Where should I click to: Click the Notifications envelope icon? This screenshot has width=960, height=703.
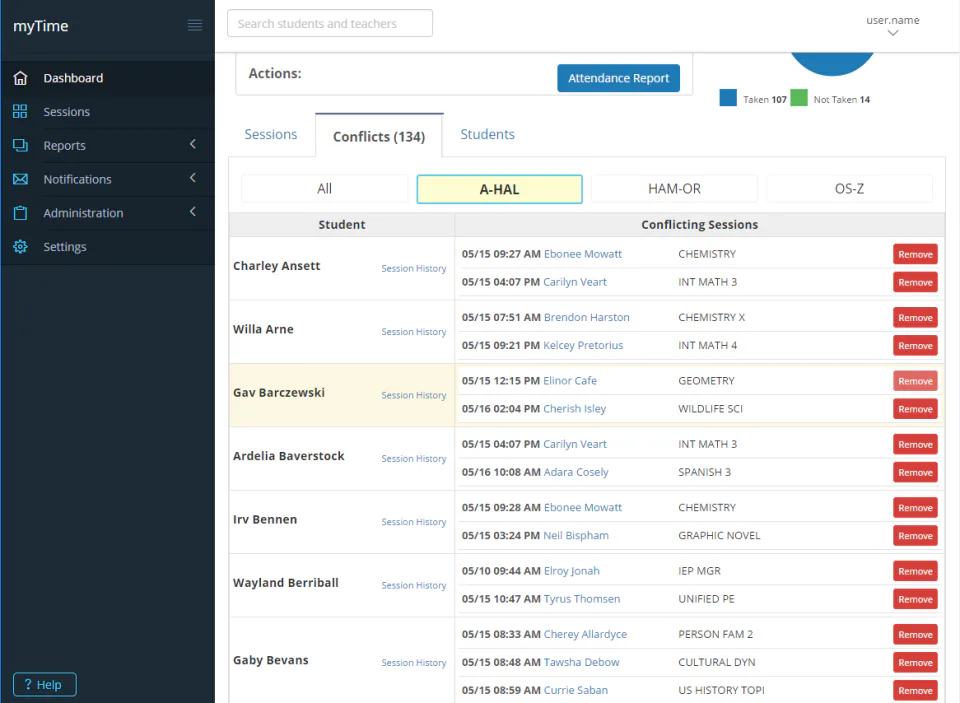20,179
